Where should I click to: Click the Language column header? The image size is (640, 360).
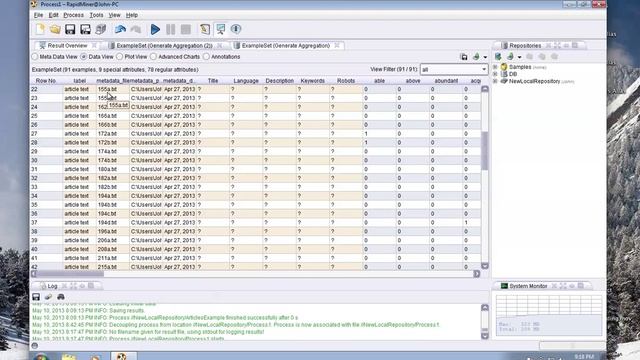tap(246, 81)
